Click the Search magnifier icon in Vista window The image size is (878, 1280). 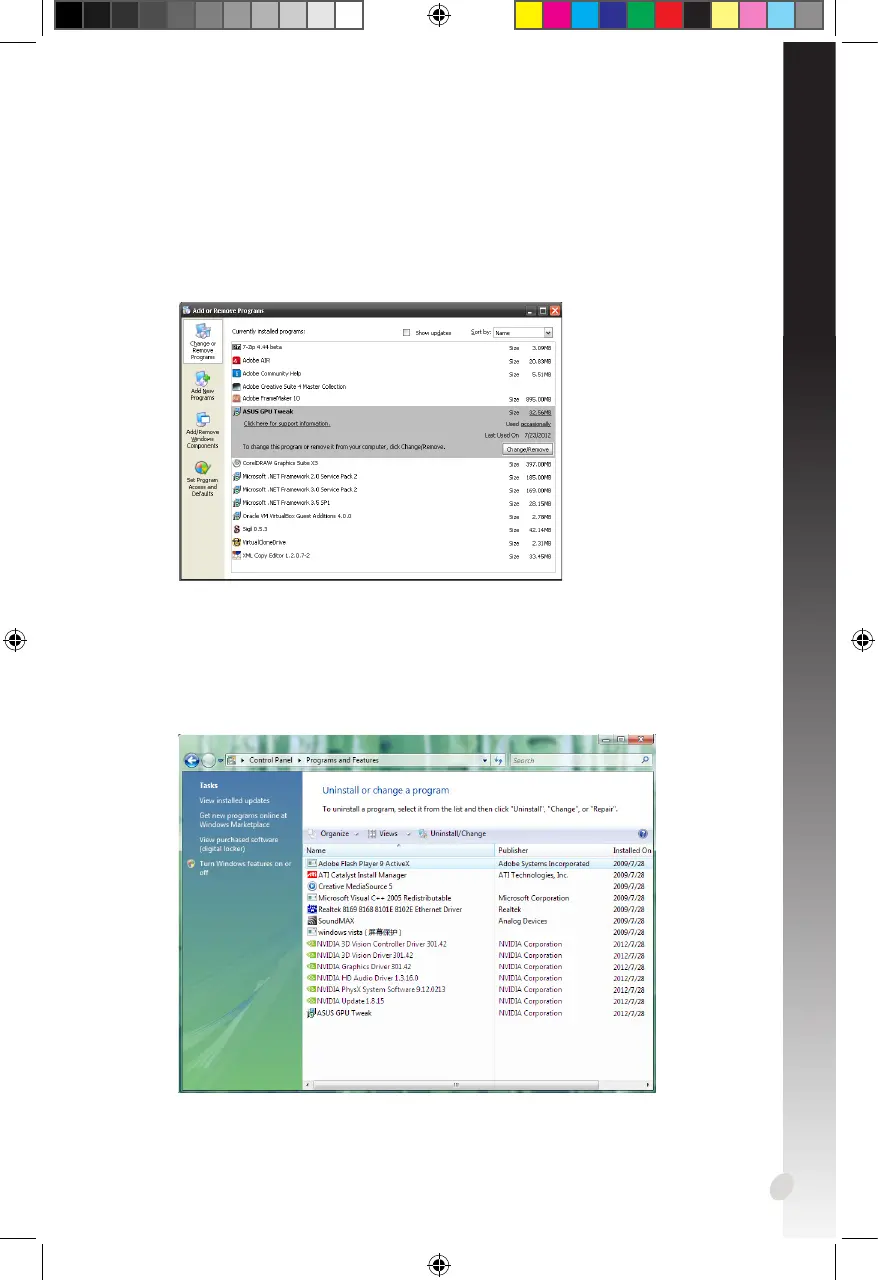(x=646, y=760)
